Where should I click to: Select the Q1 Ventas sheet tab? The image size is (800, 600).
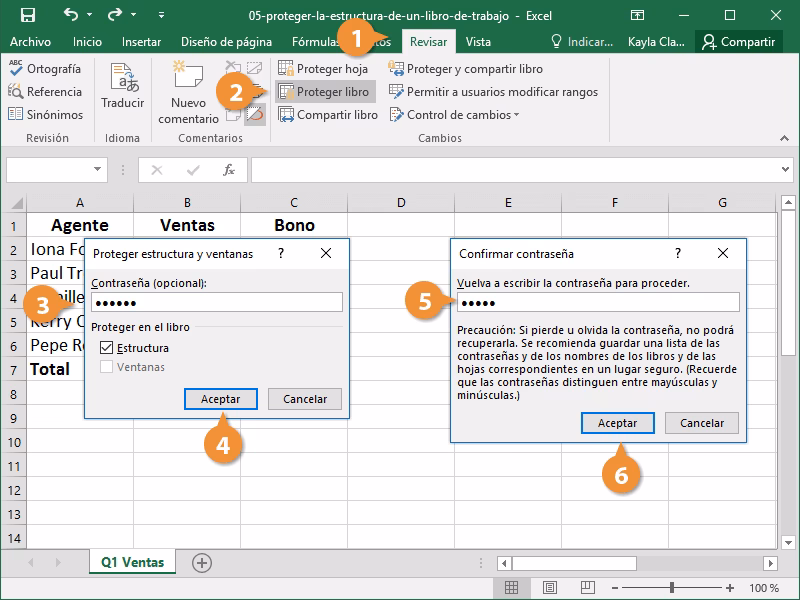(x=132, y=563)
